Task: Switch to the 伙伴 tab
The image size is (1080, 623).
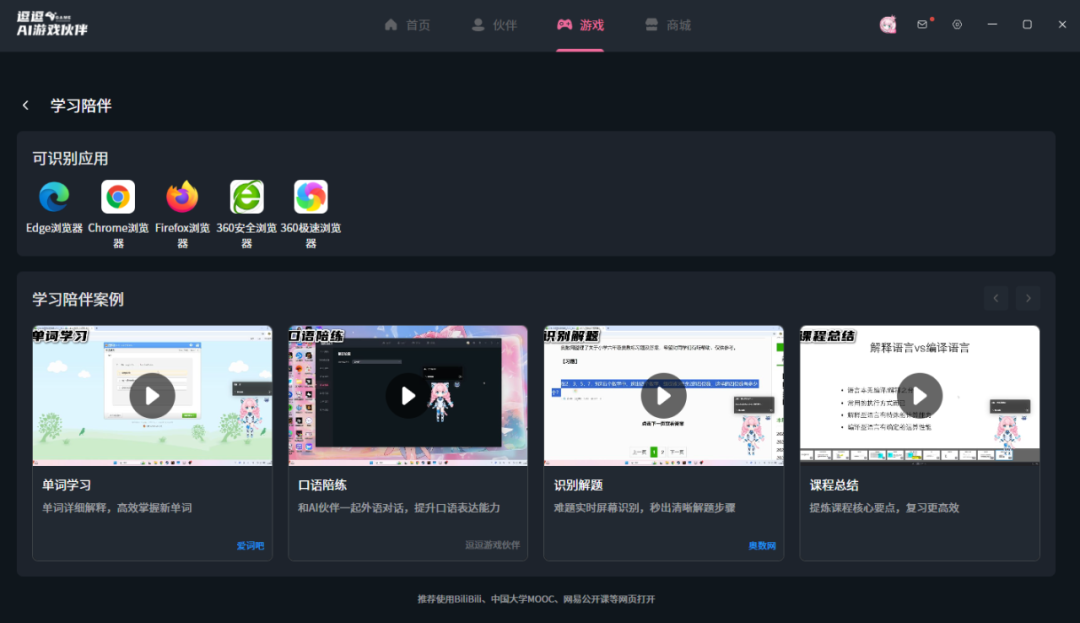Action: tap(494, 24)
